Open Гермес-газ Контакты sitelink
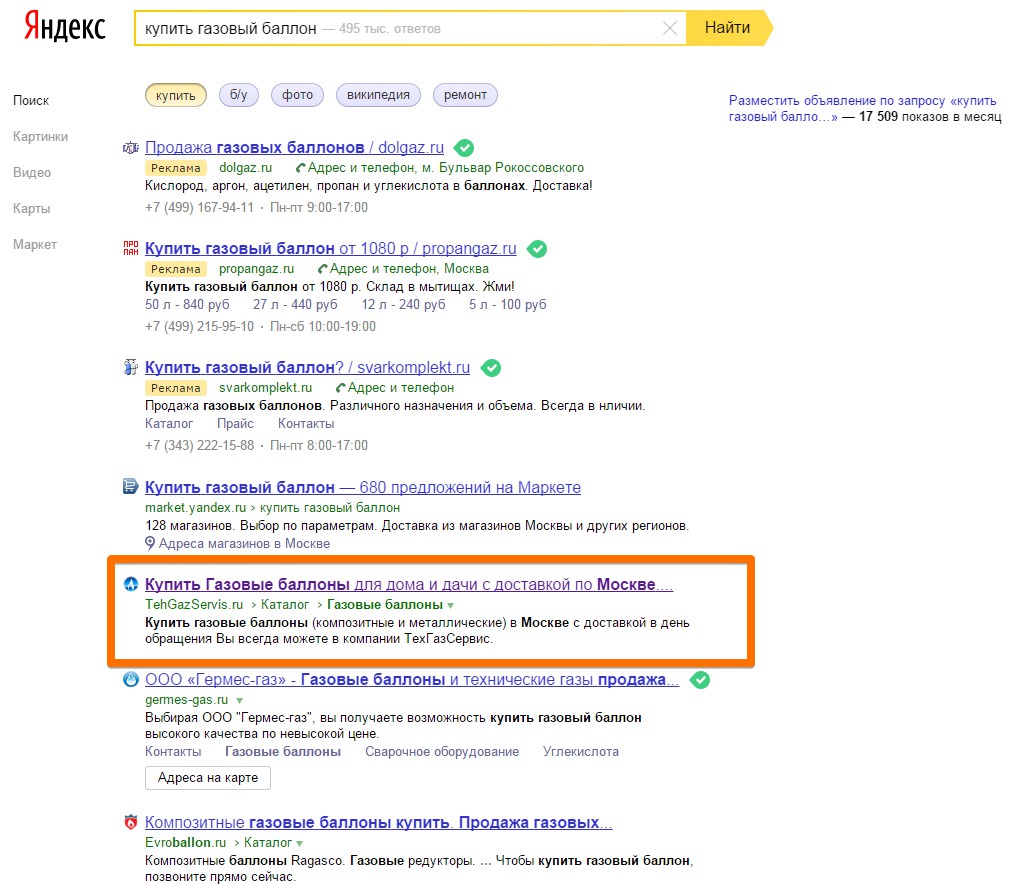This screenshot has height=885, width=1031. (173, 752)
